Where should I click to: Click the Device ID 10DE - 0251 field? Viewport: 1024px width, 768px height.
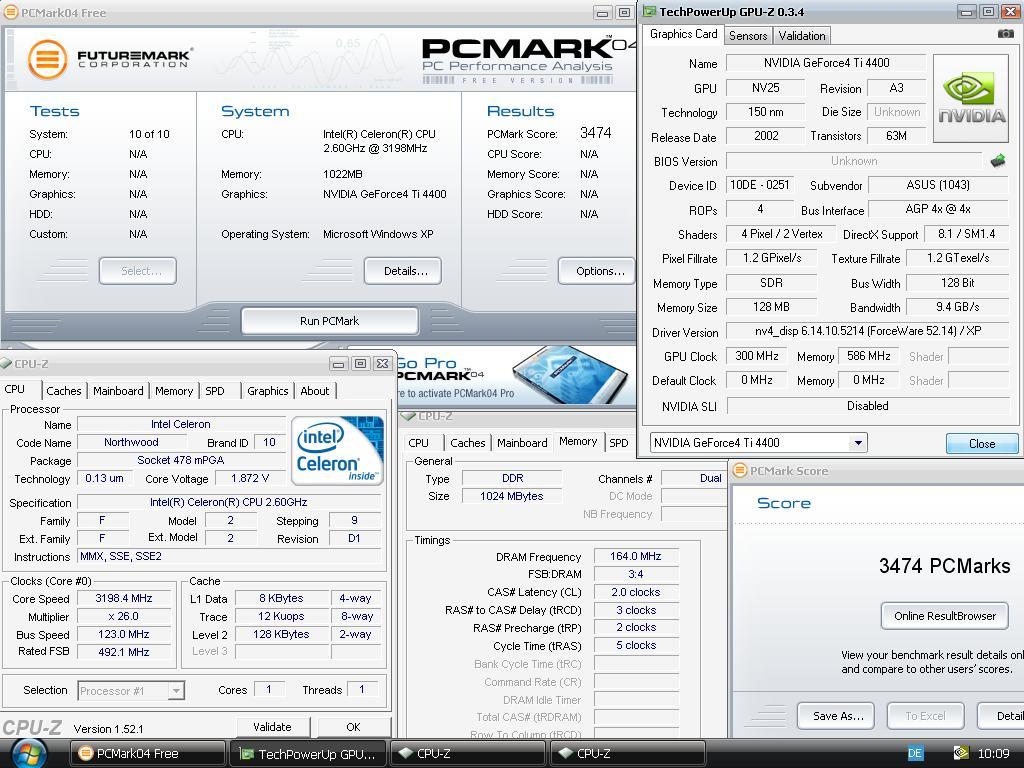(760, 185)
